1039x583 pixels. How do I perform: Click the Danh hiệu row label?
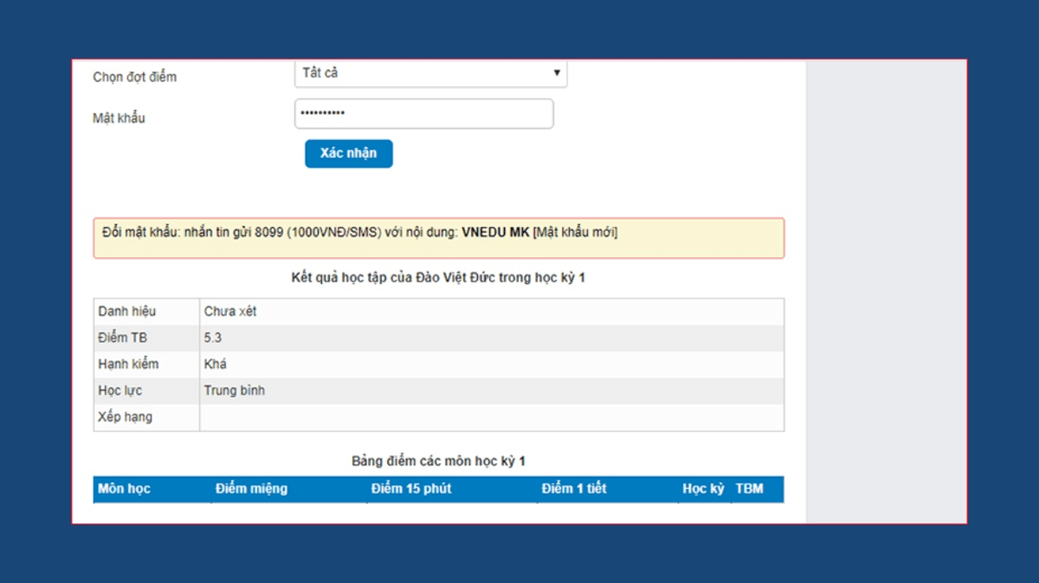click(x=127, y=312)
